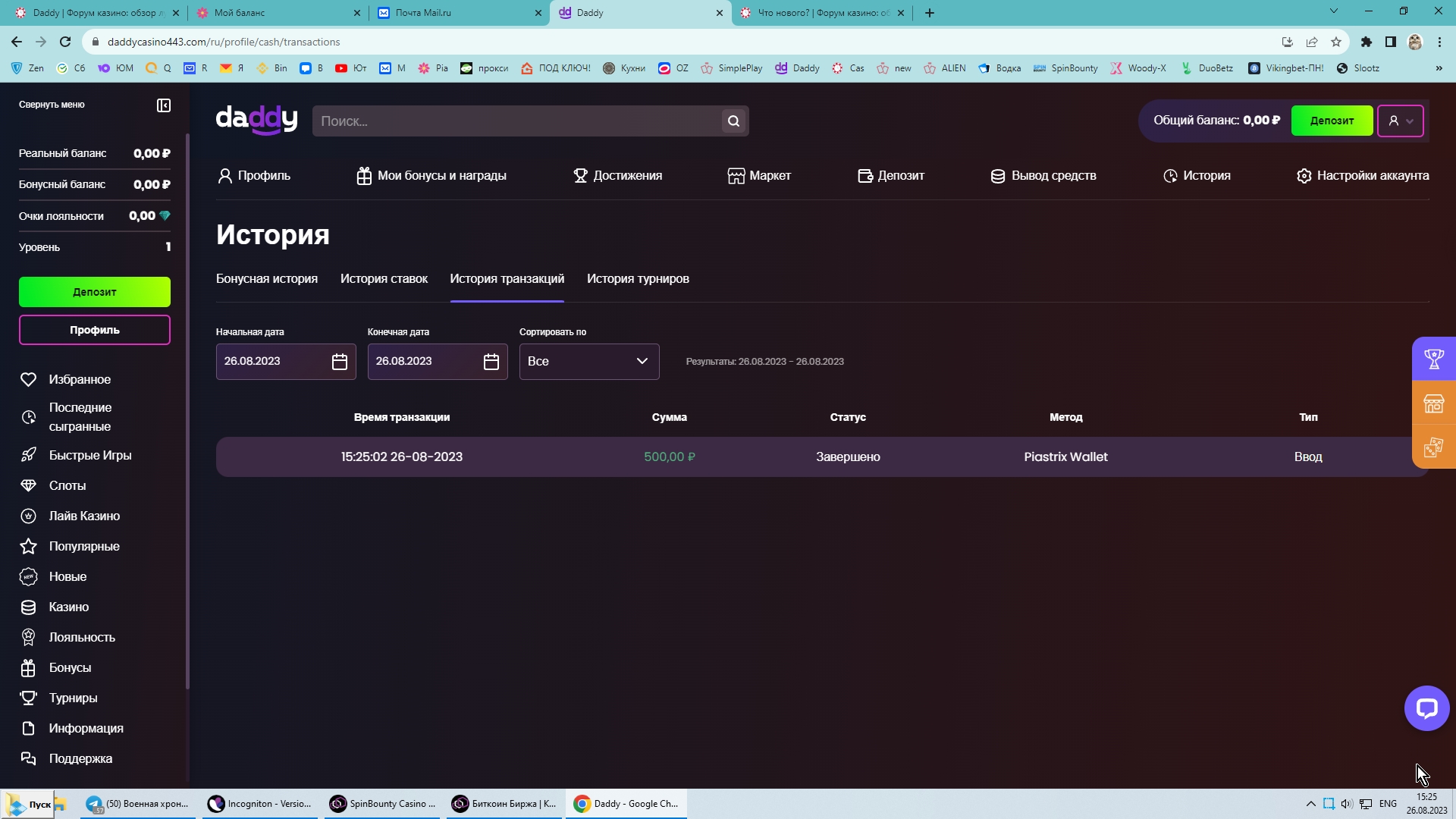1456x819 pixels.
Task: Open the user account dropdown
Action: [x=1400, y=121]
